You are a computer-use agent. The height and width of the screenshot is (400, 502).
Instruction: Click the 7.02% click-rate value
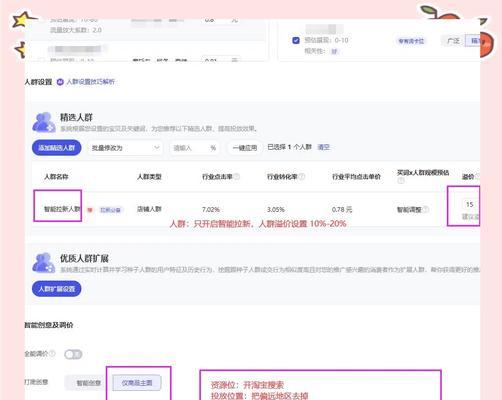(x=211, y=210)
